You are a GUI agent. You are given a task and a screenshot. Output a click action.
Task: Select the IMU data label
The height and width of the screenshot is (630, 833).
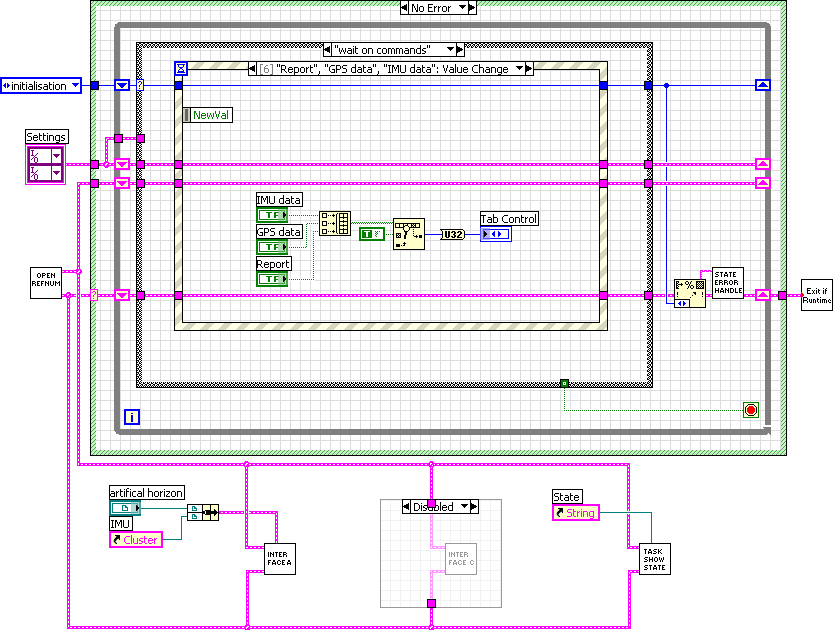click(x=279, y=200)
